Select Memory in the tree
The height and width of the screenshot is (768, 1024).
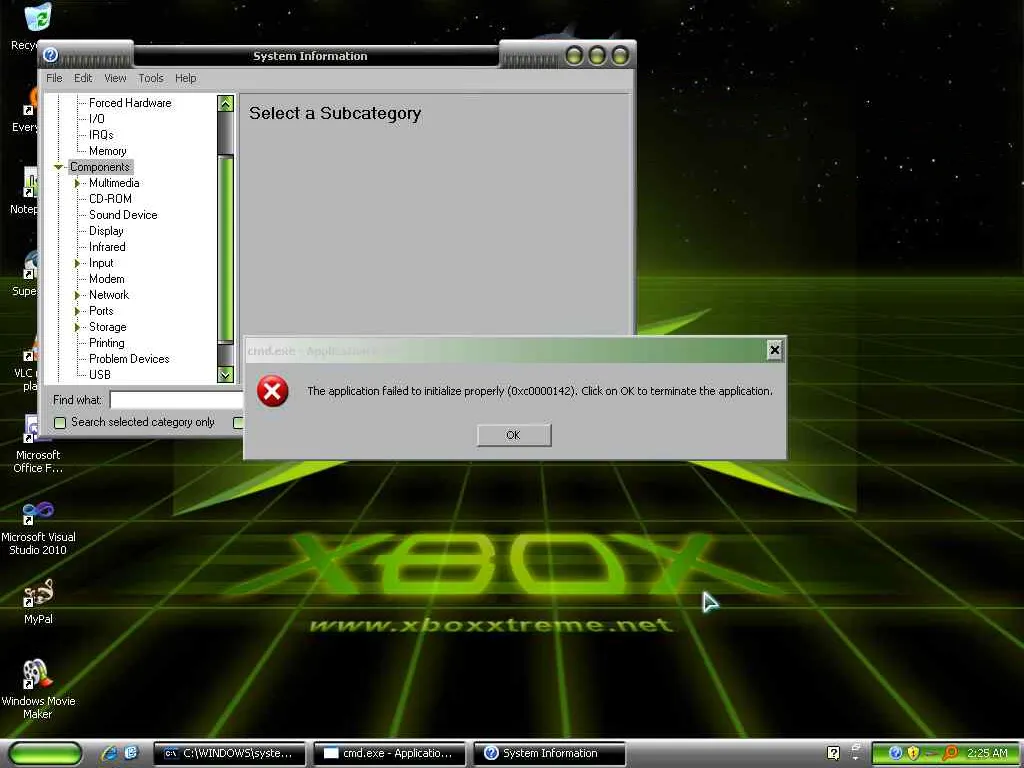108,151
